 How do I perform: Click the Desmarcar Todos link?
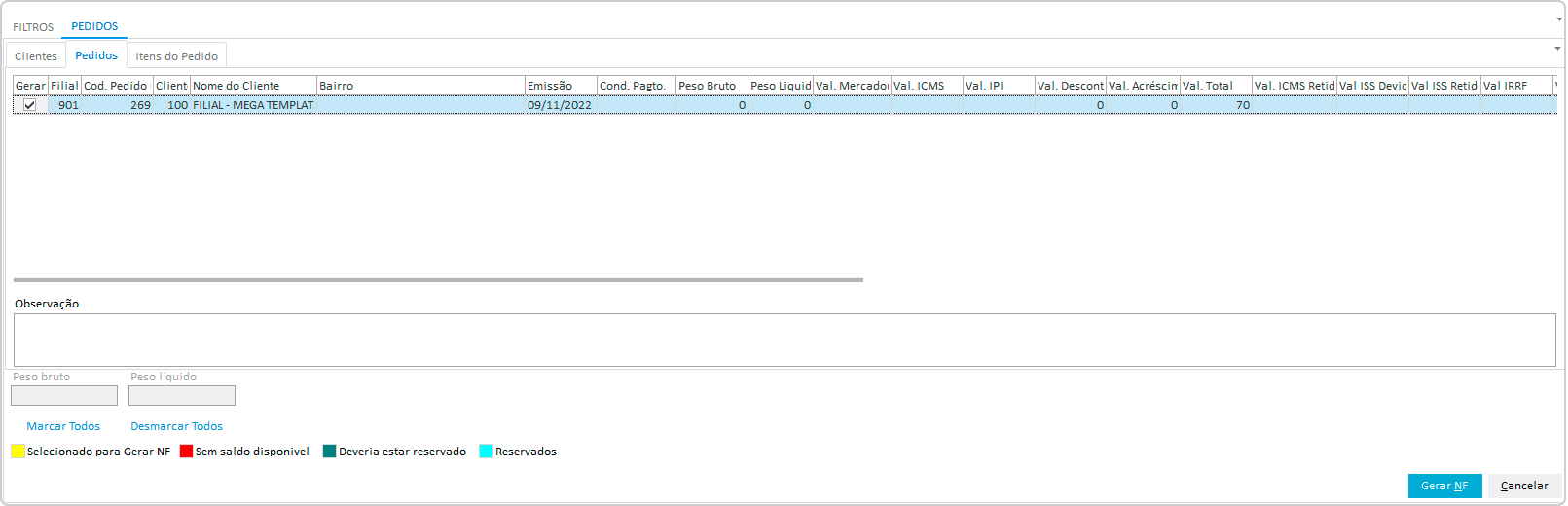[x=176, y=426]
